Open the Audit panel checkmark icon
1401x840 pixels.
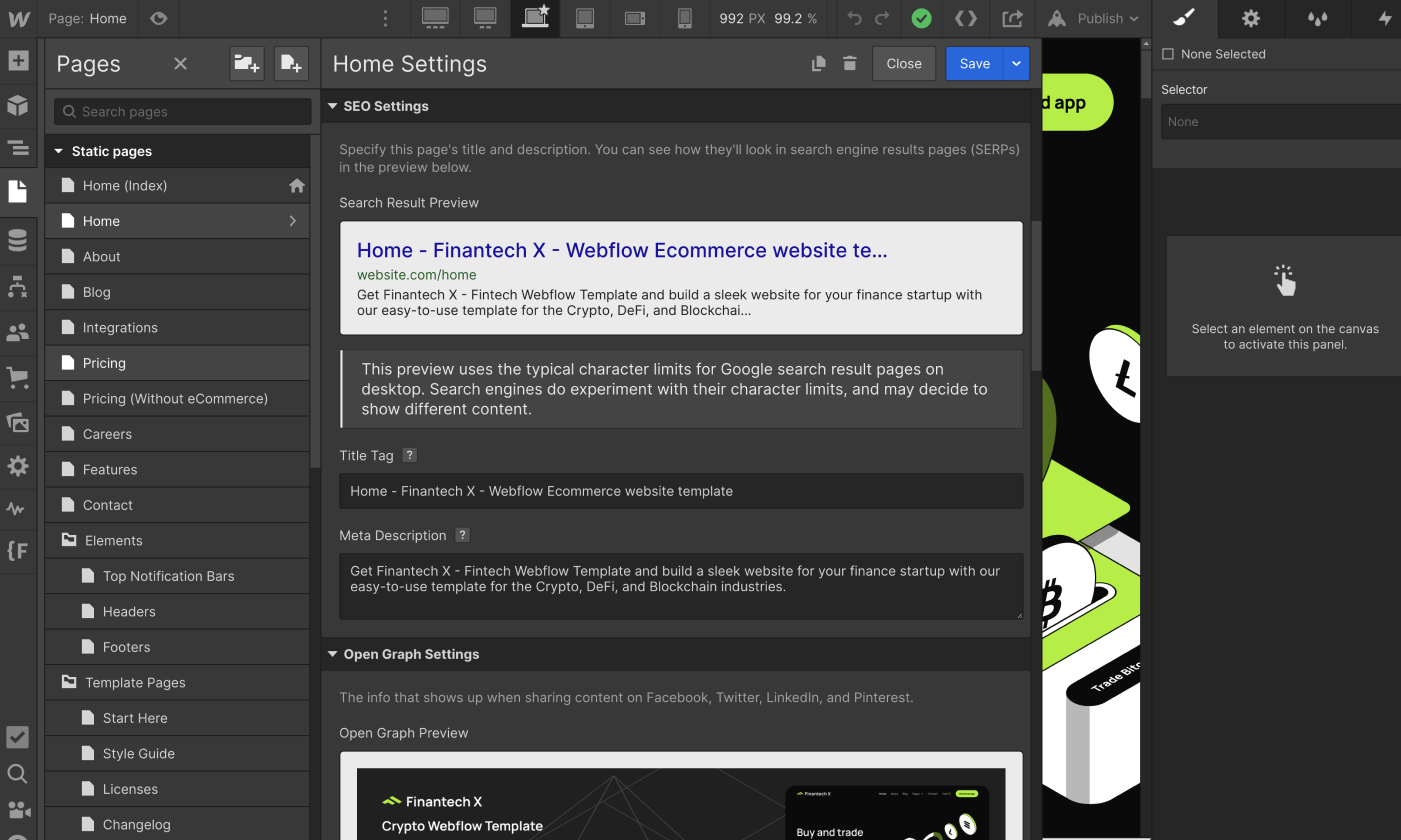tap(18, 737)
